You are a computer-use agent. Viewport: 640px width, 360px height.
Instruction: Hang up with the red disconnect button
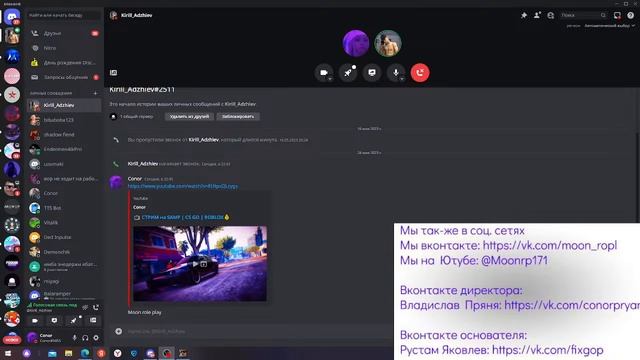point(420,73)
